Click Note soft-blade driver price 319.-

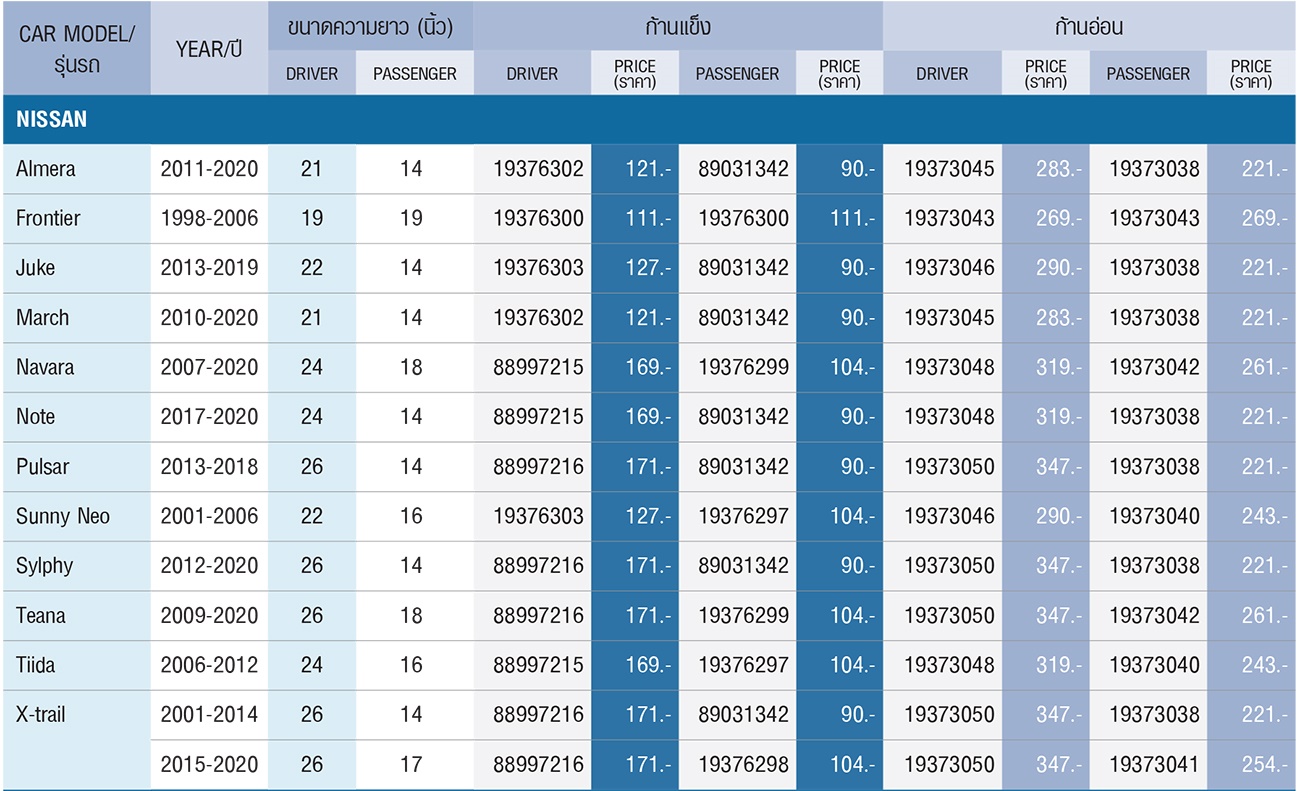coord(1058,417)
